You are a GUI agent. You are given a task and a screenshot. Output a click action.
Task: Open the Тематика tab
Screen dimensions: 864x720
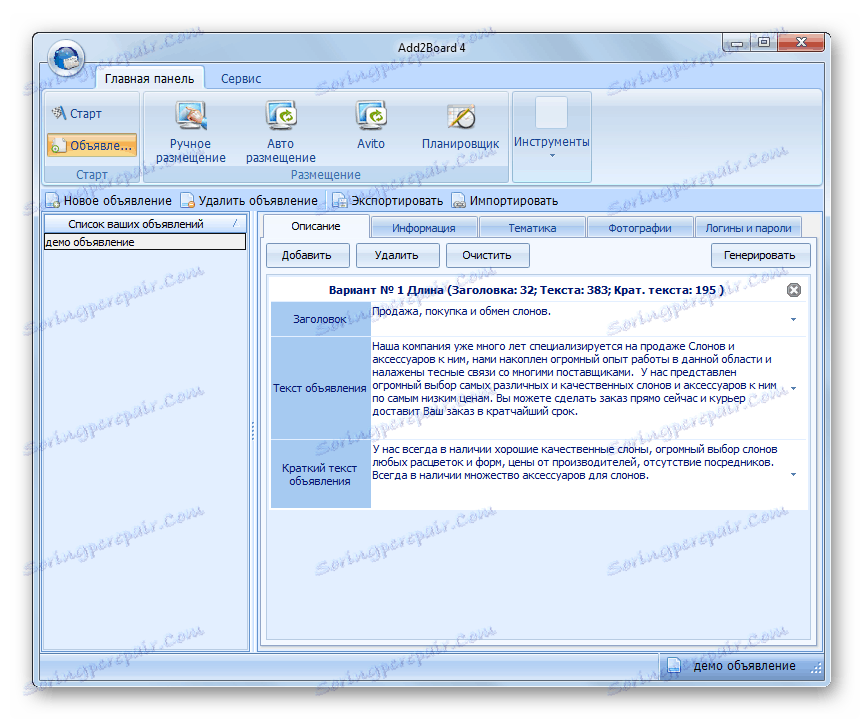click(x=532, y=228)
